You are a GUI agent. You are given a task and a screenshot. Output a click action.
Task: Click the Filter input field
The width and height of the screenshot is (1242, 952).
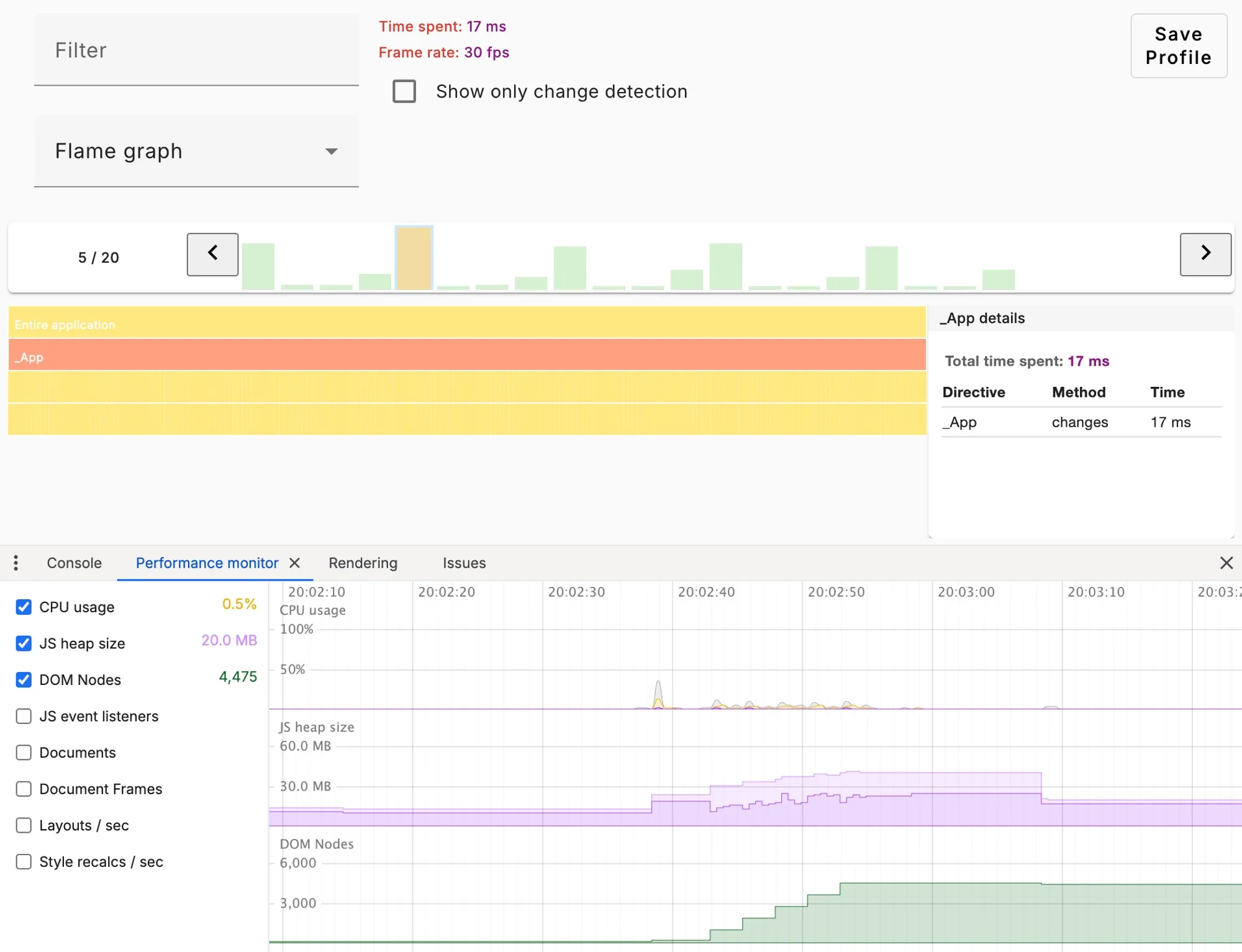point(196,50)
